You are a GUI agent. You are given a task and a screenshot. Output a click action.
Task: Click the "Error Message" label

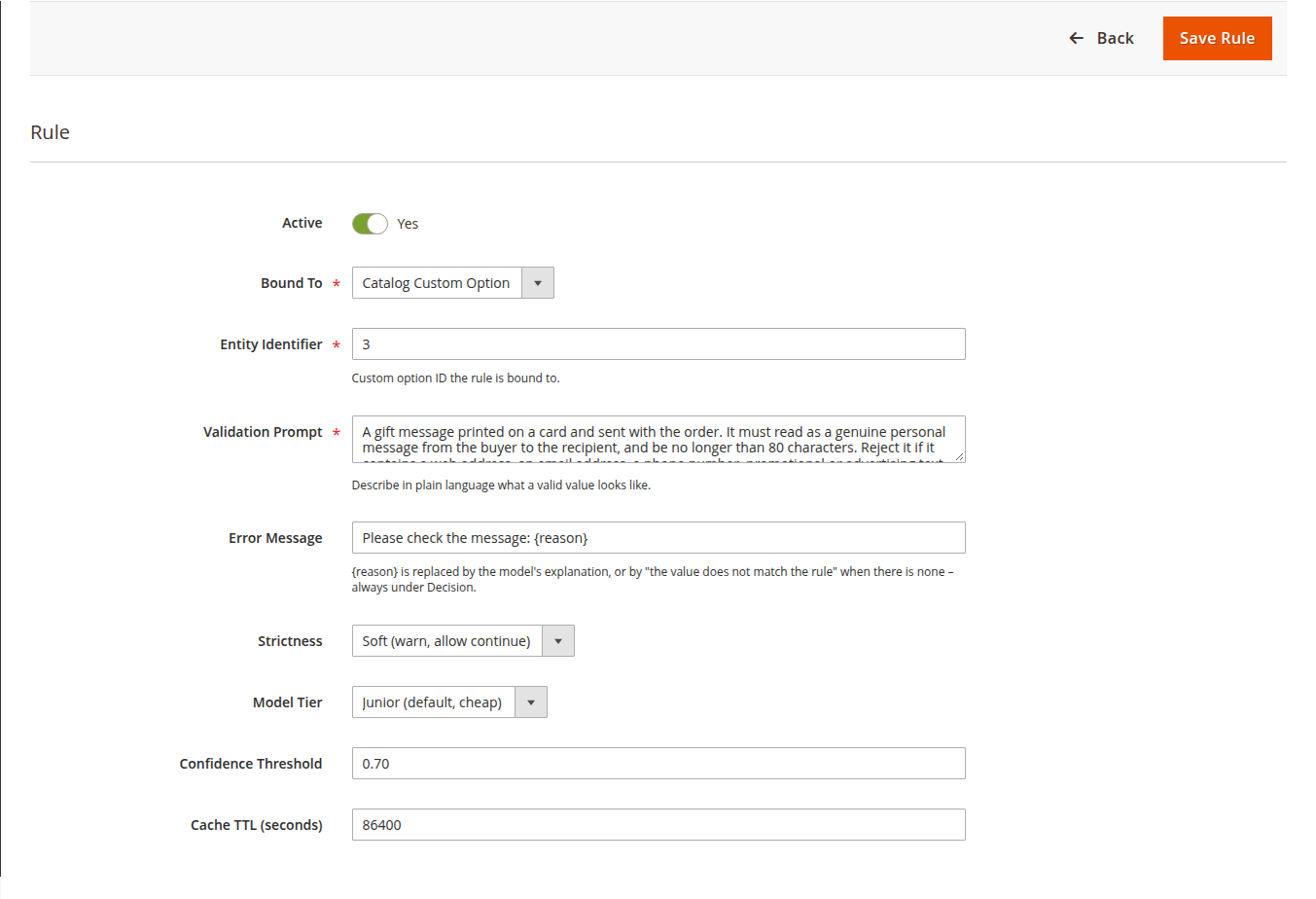pyautogui.click(x=275, y=538)
